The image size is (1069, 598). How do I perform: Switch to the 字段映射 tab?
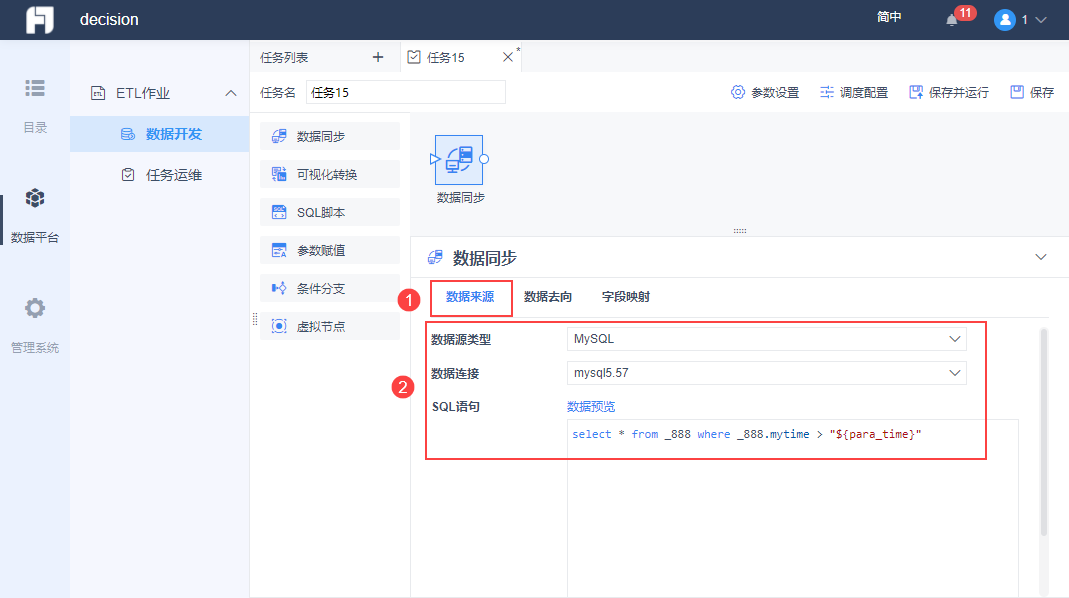pos(626,297)
